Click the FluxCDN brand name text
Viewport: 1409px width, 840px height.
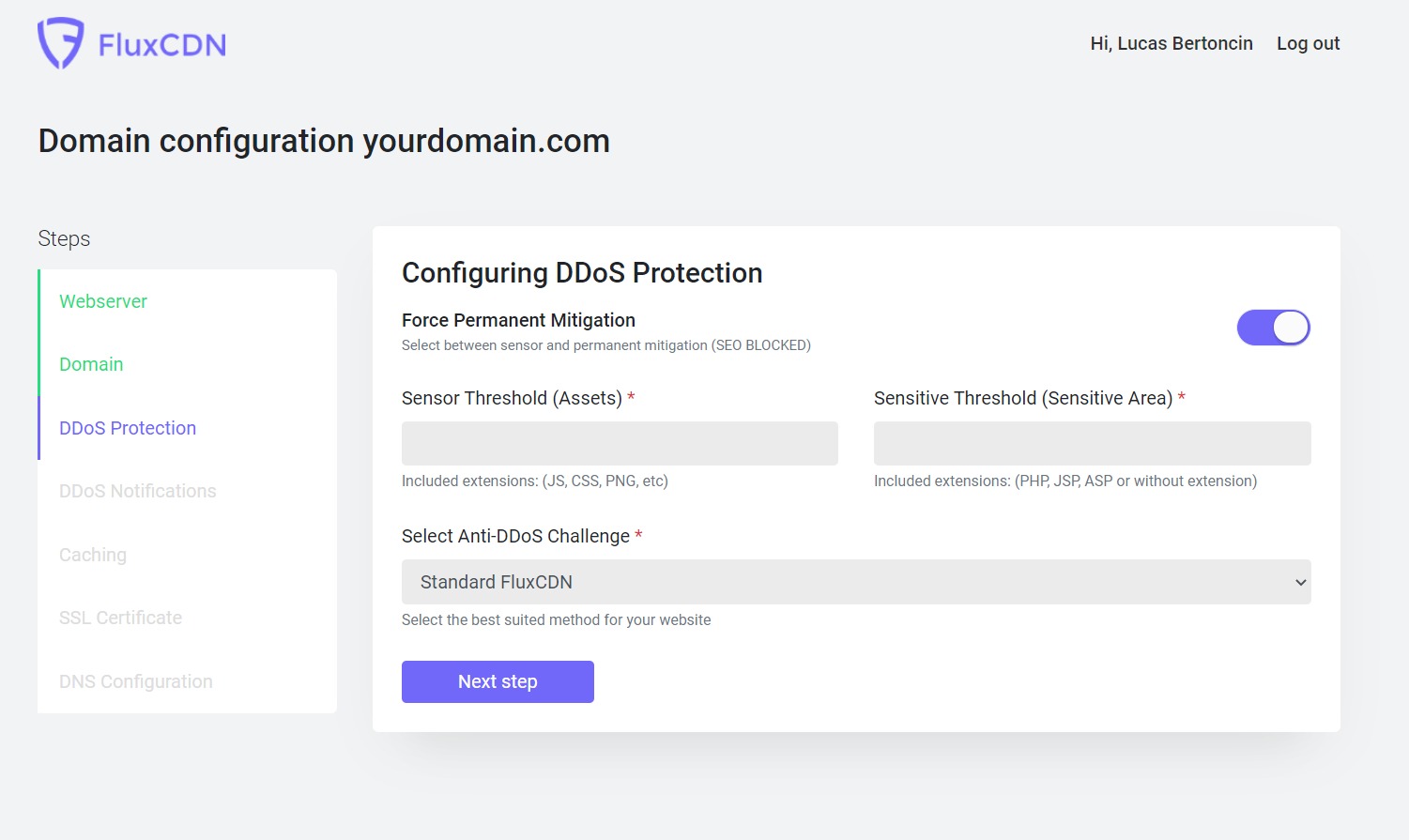[162, 45]
